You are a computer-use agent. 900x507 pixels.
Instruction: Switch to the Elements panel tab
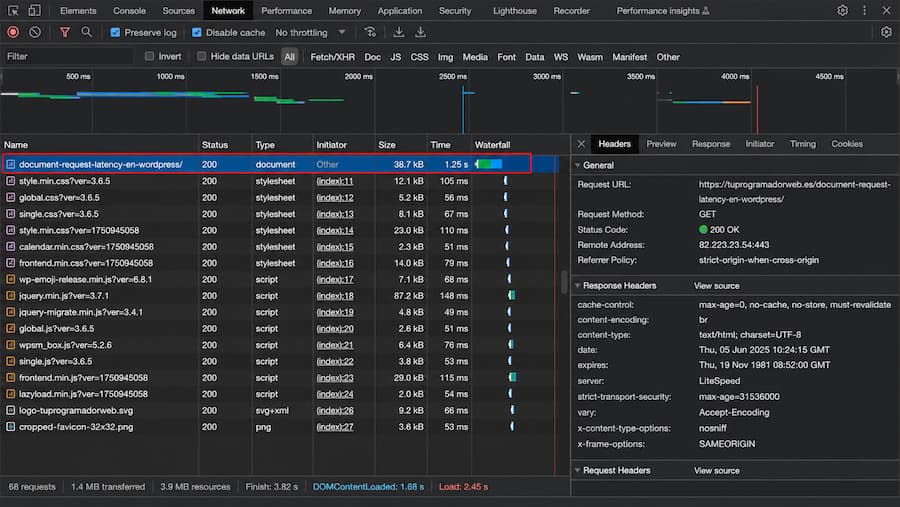coord(78,10)
